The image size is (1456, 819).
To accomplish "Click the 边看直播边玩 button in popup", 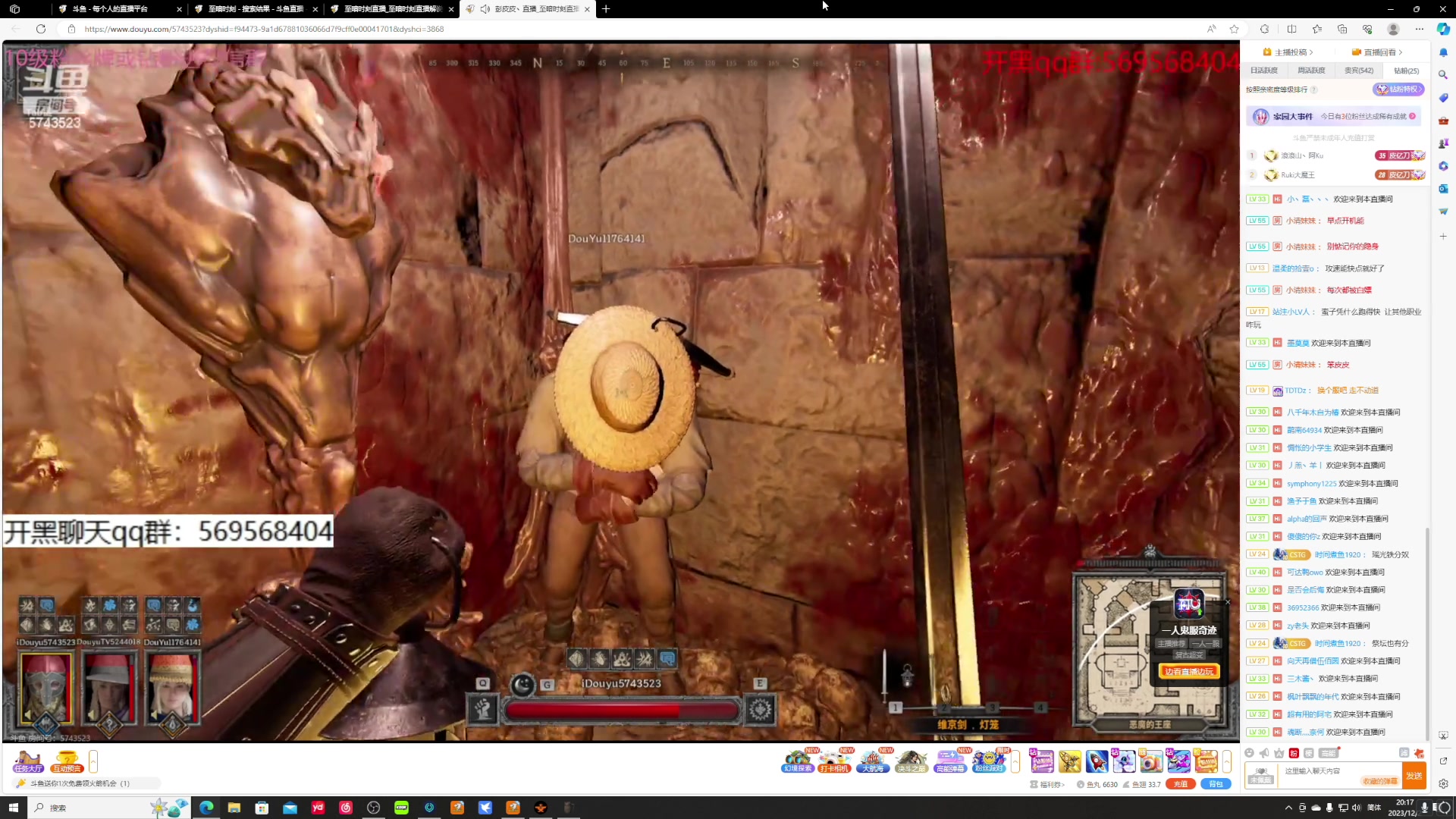I will 1189,672.
